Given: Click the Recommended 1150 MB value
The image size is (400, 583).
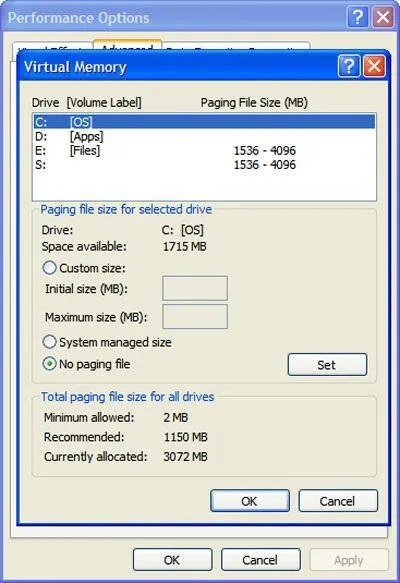Looking at the screenshot, I should tap(186, 437).
